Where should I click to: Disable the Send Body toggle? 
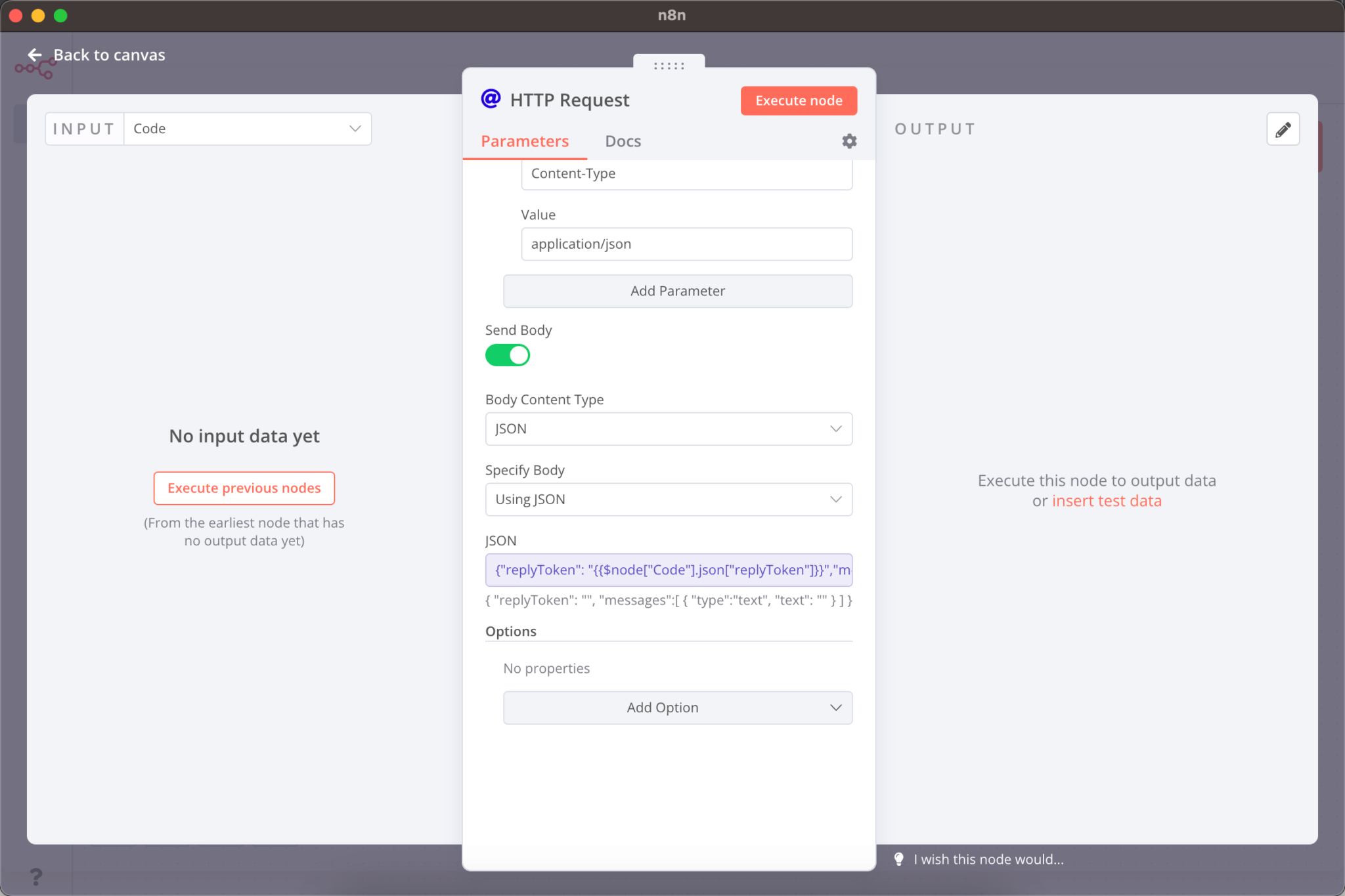coord(507,355)
